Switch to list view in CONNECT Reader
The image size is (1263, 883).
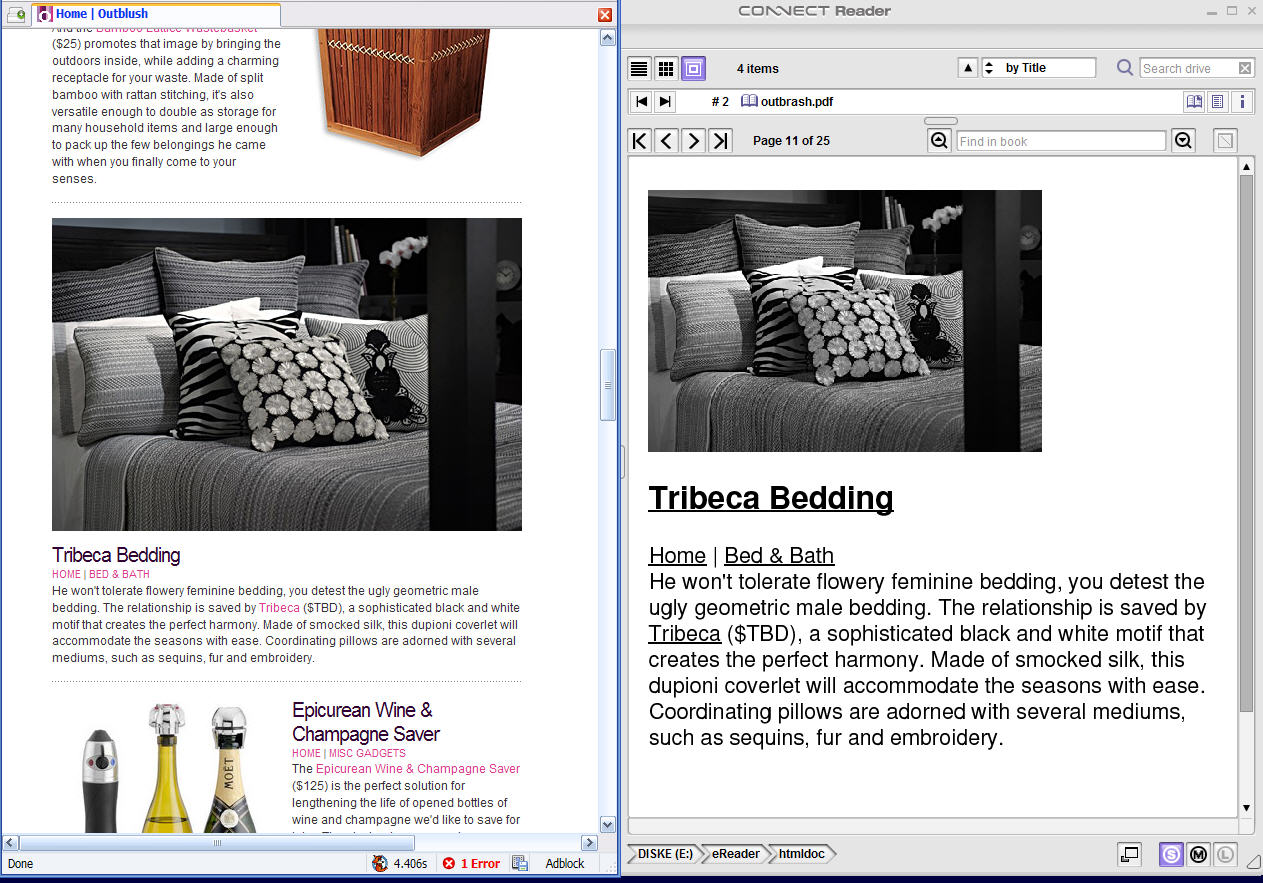pyautogui.click(x=639, y=69)
